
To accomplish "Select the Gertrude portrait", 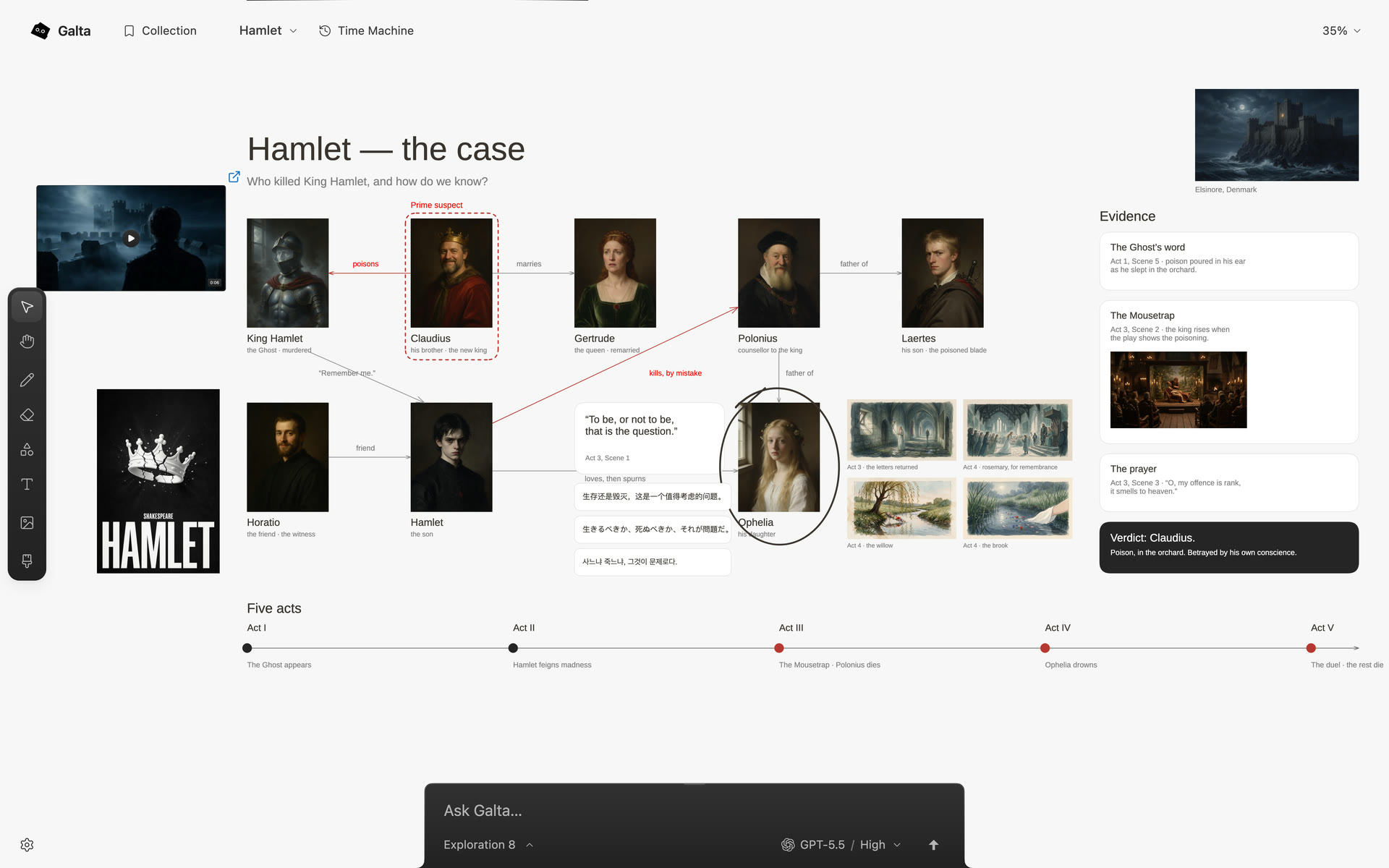I will coord(615,273).
